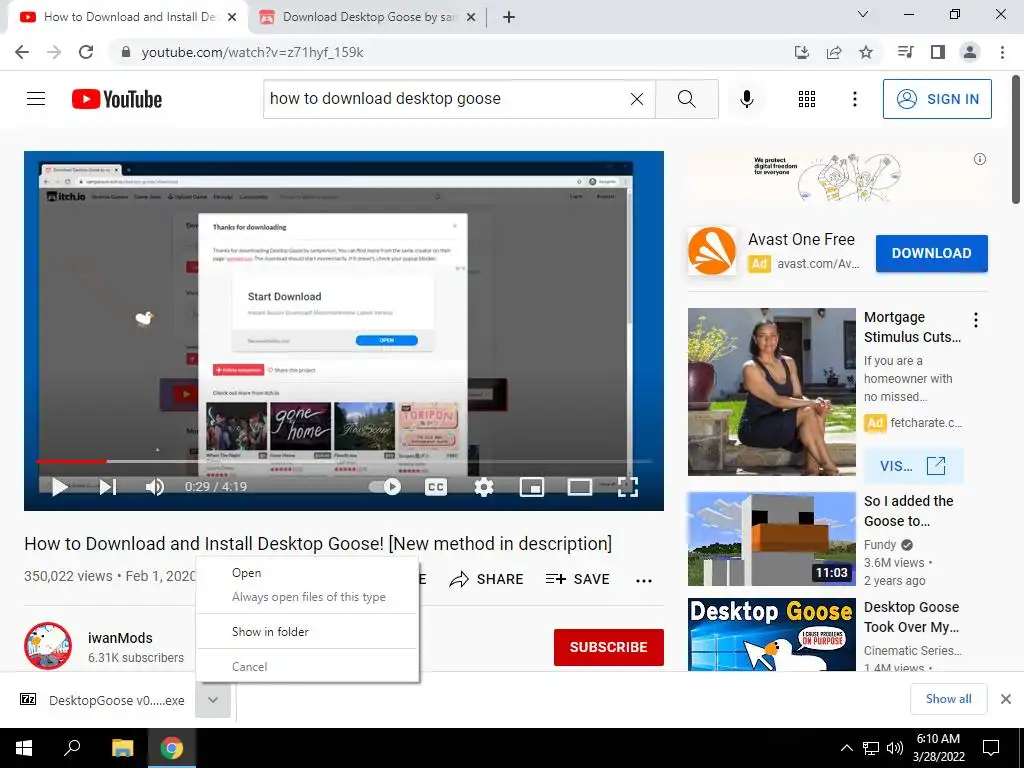Close the downloads bar
Image resolution: width=1024 pixels, height=768 pixels.
[1006, 699]
